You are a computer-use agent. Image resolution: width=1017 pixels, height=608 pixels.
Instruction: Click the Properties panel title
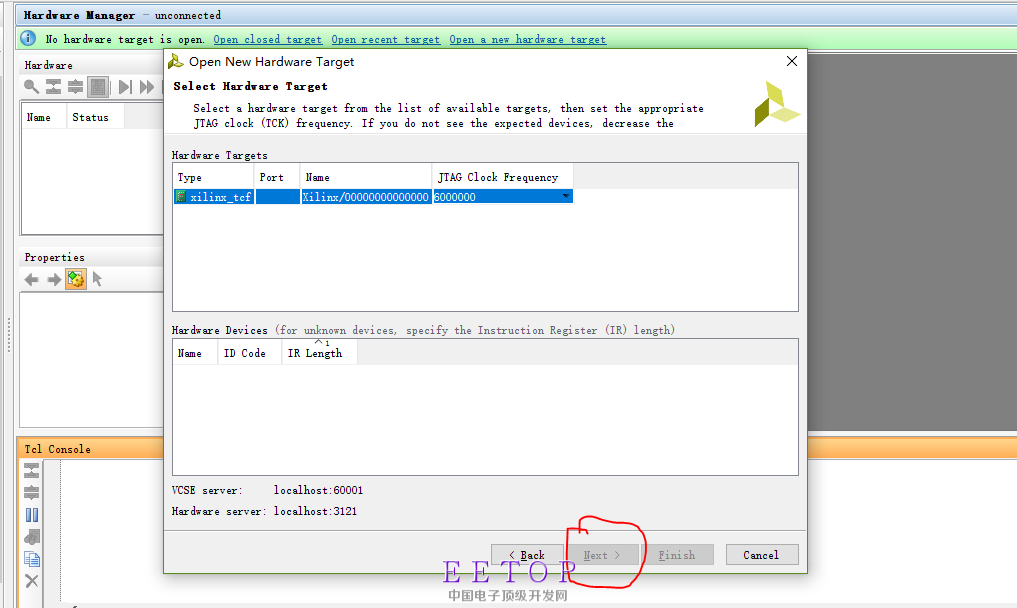click(x=54, y=257)
